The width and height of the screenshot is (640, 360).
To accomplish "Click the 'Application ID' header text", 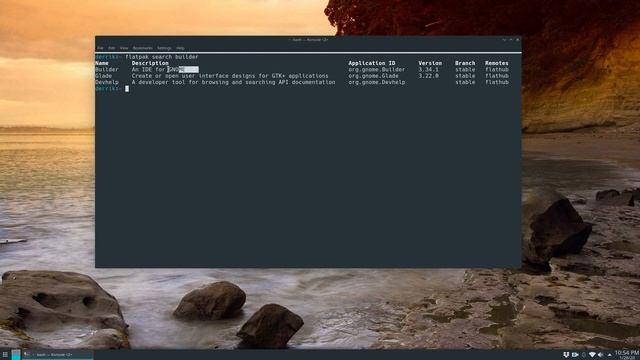I will 372,63.
